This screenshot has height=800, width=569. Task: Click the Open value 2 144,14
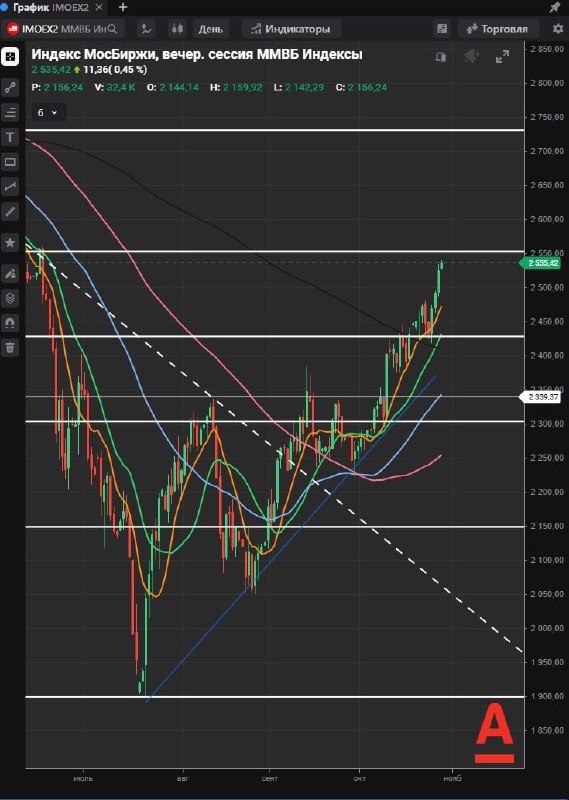click(x=179, y=87)
